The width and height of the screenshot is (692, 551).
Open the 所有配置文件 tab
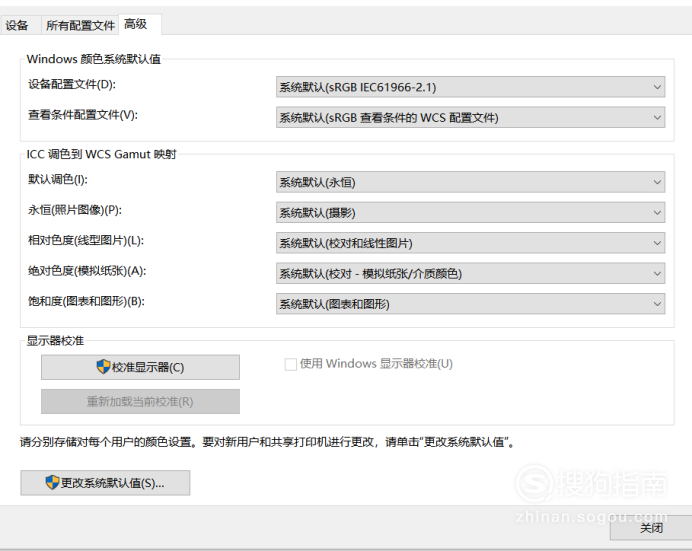click(x=80, y=25)
